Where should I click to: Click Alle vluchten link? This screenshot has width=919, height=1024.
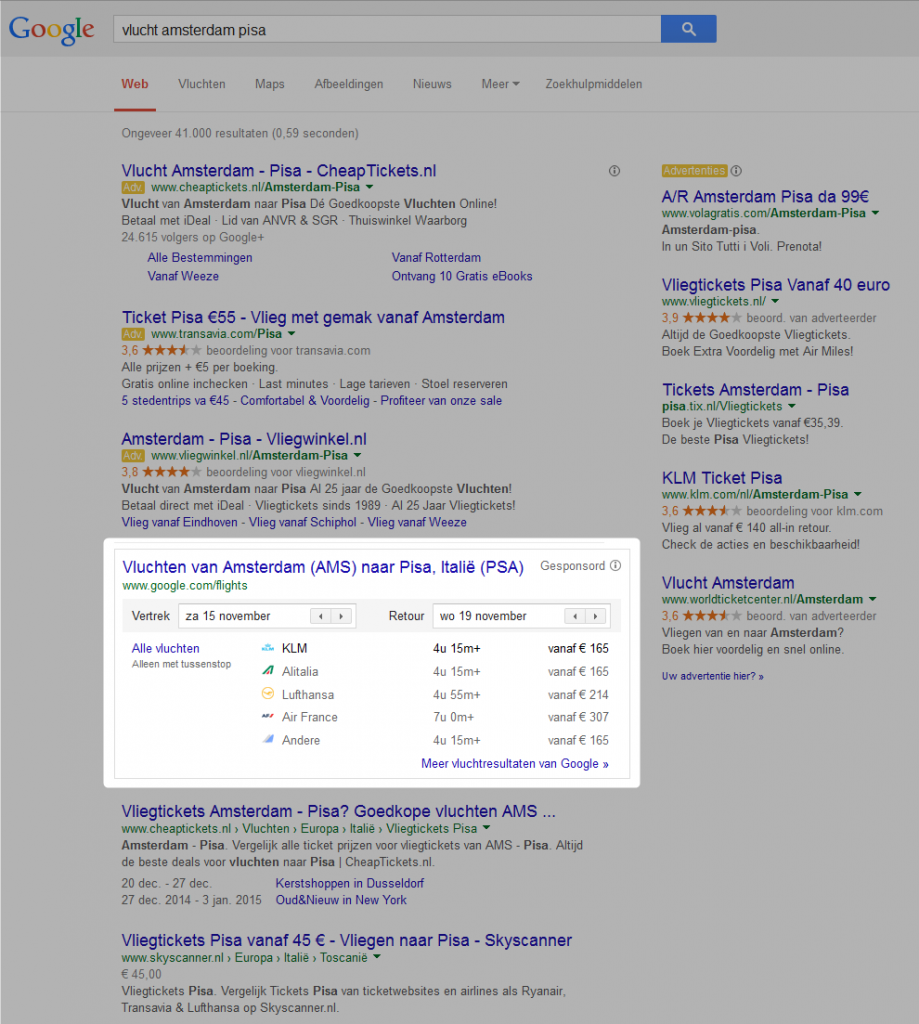tap(165, 648)
